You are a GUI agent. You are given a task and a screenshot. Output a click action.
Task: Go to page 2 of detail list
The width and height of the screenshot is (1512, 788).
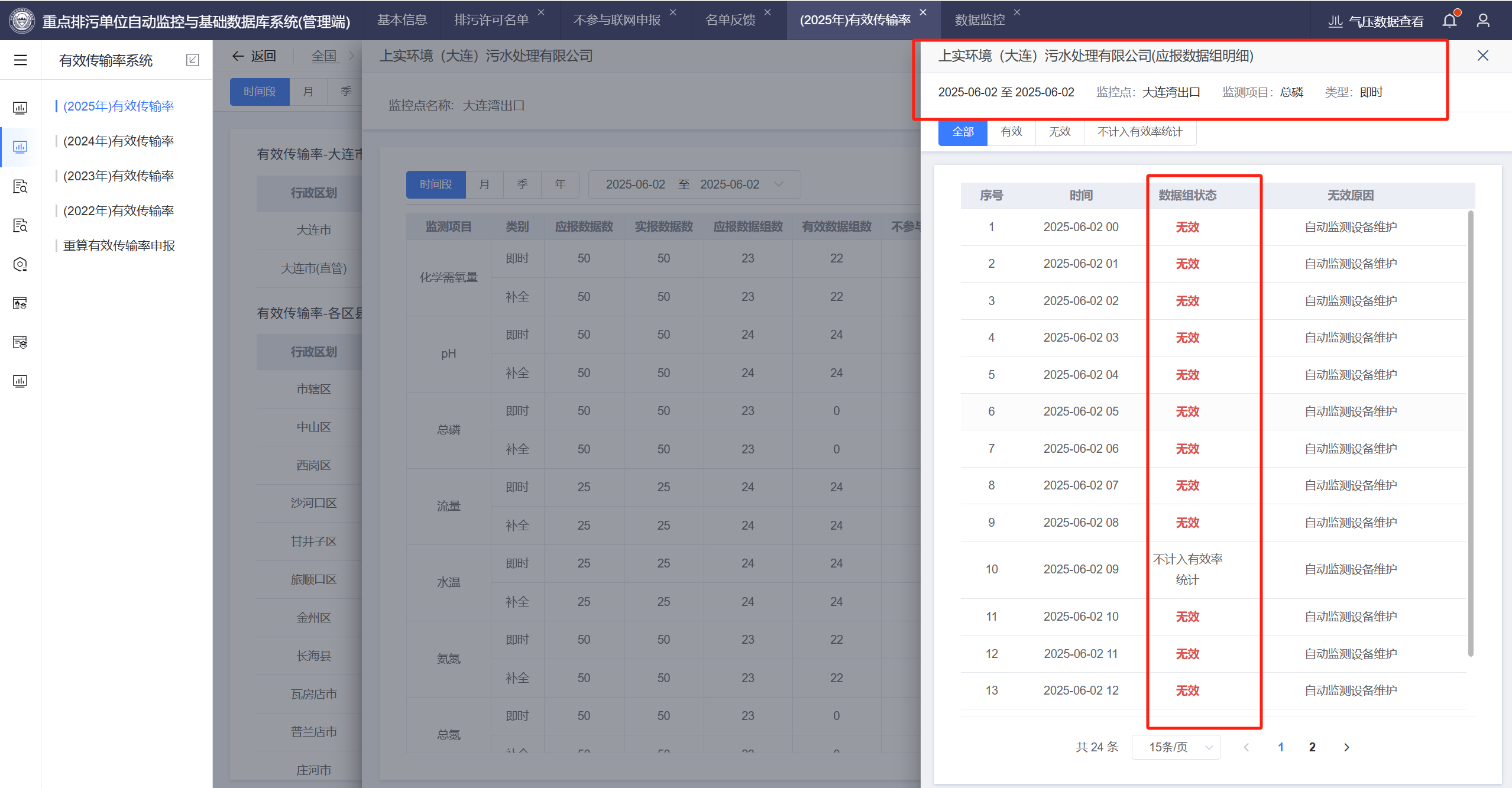click(x=1312, y=748)
